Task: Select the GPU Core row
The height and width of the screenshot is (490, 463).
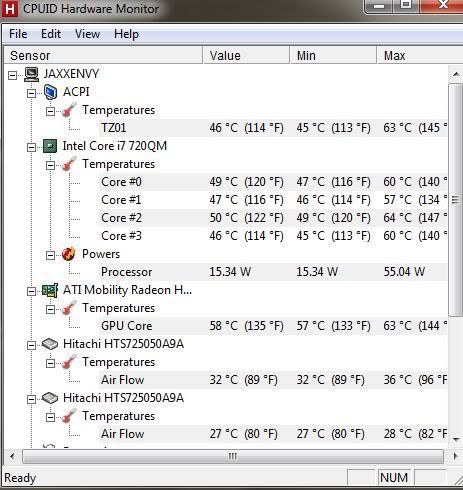Action: pyautogui.click(x=273, y=326)
